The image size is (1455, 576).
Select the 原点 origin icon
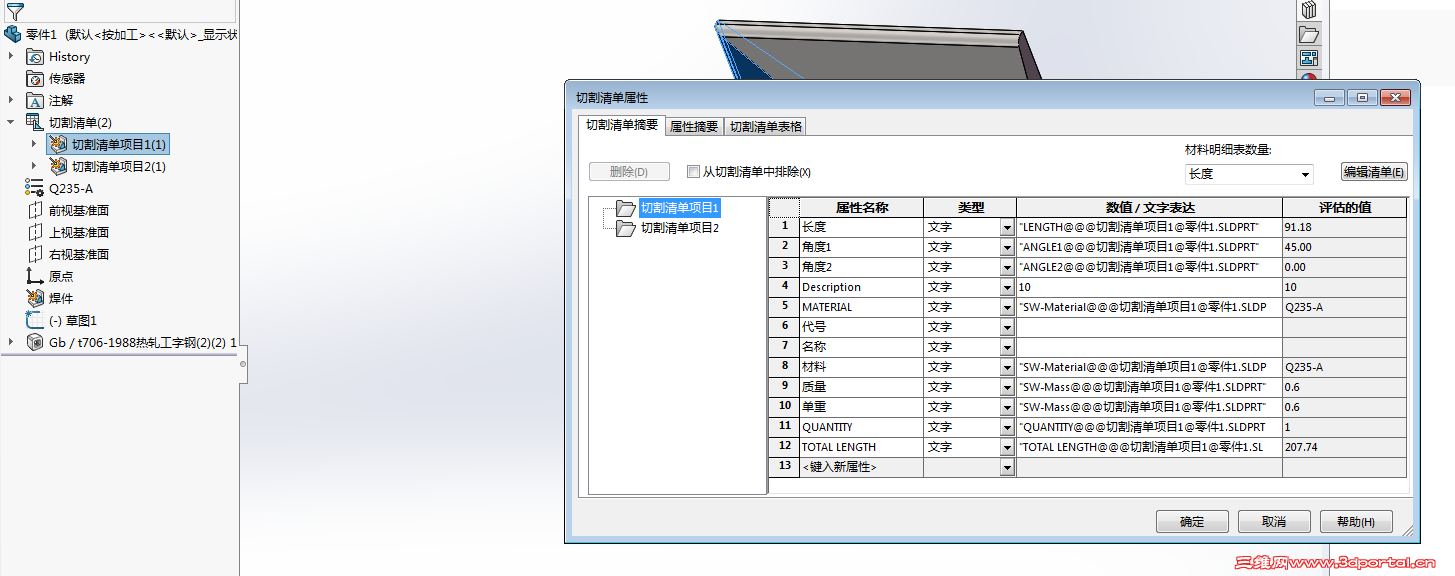[35, 277]
